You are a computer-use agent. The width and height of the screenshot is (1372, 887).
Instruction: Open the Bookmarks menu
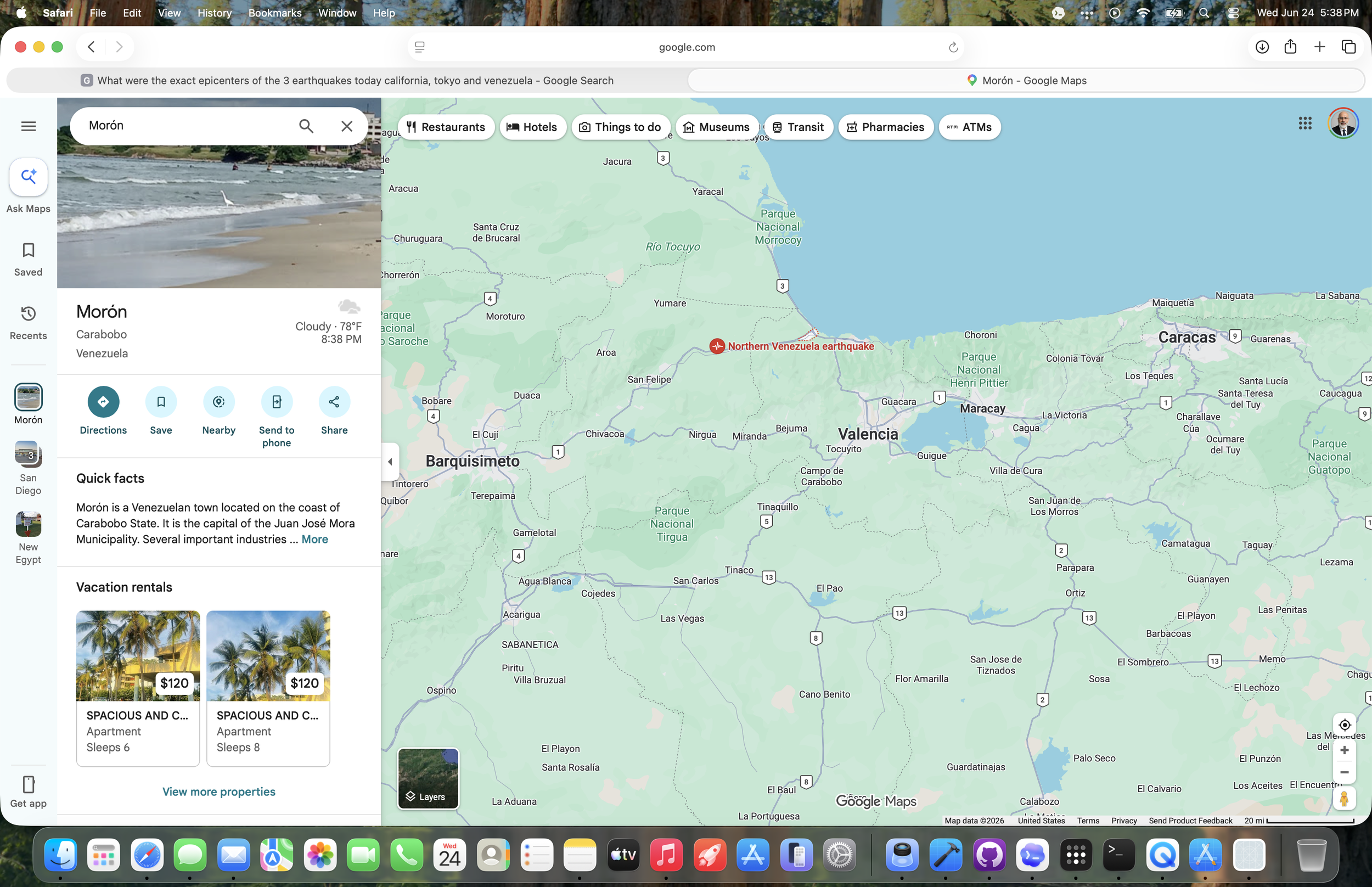(x=274, y=13)
